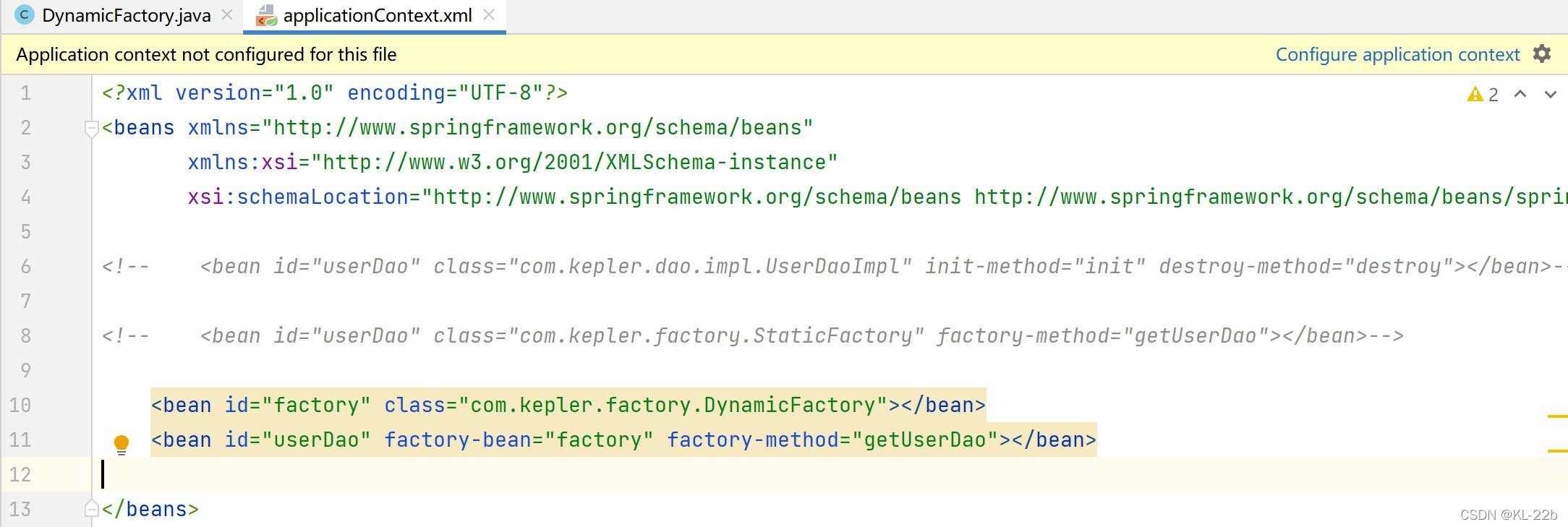Image resolution: width=1568 pixels, height=527 pixels.
Task: Click the lower warning stripe marker on scrollbar
Action: pyautogui.click(x=1557, y=451)
